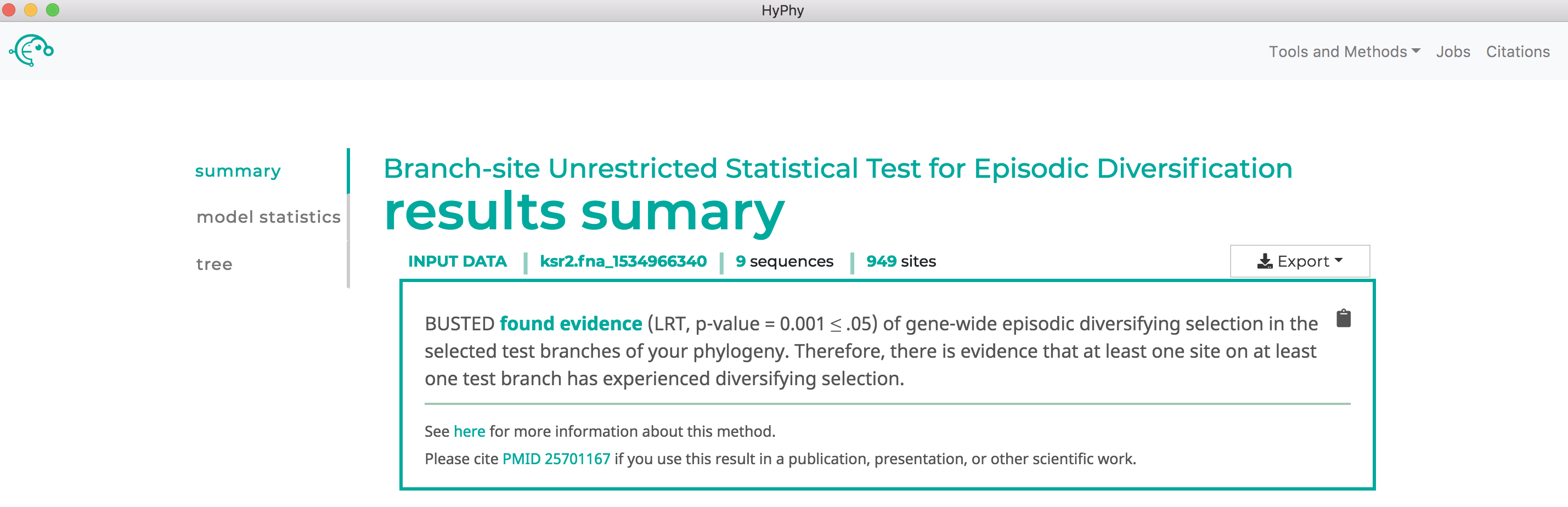Image resolution: width=1568 pixels, height=507 pixels.
Task: Navigate to the tree section
Action: (215, 264)
